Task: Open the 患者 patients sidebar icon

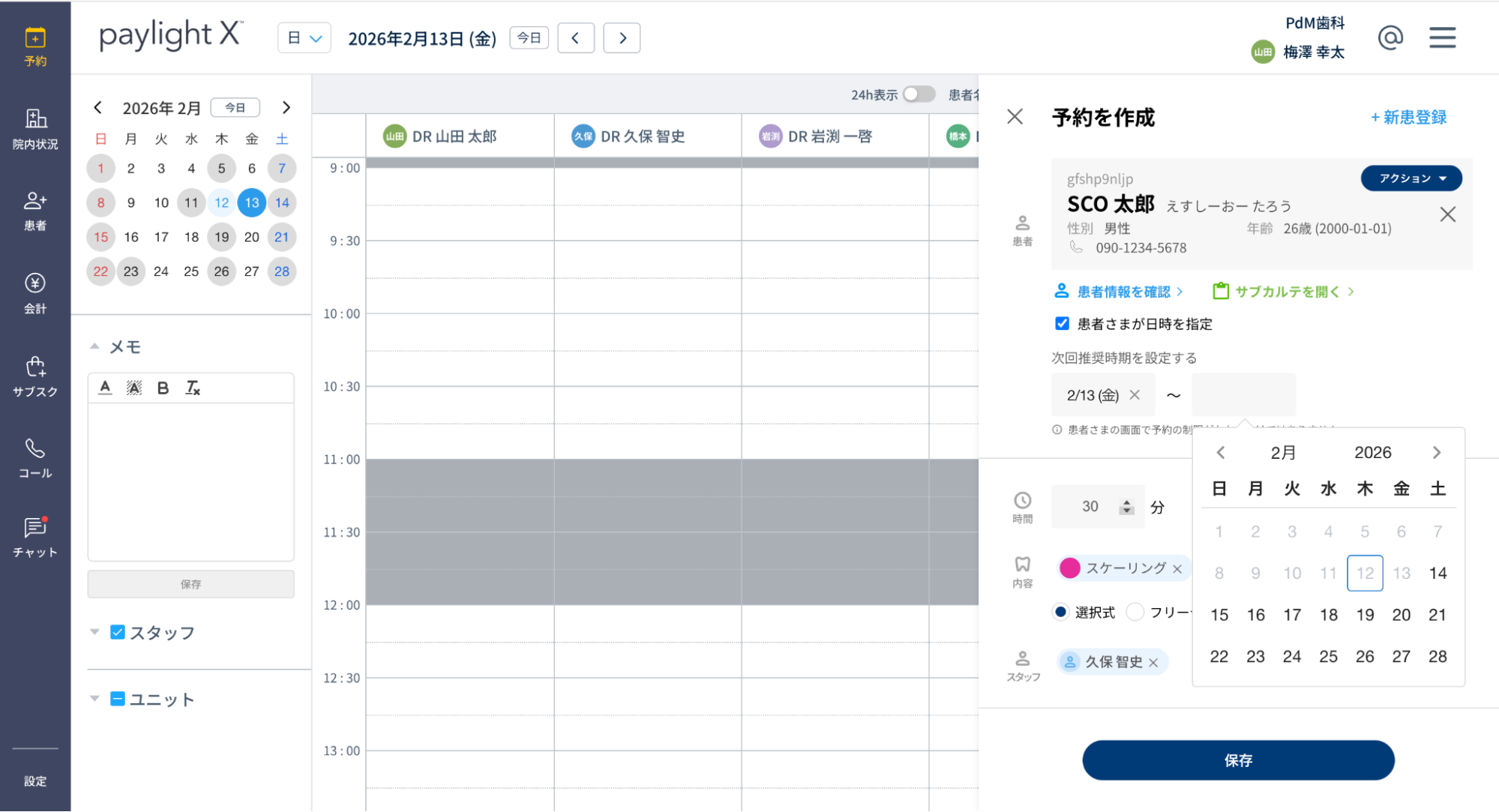Action: [35, 210]
